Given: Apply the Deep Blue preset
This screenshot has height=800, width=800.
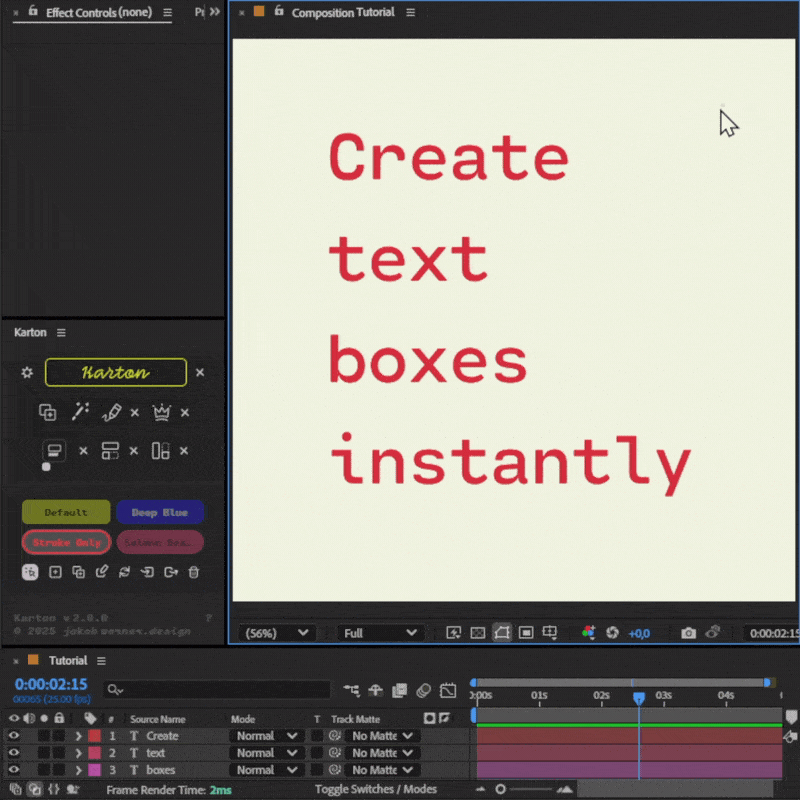Looking at the screenshot, I should pos(160,512).
